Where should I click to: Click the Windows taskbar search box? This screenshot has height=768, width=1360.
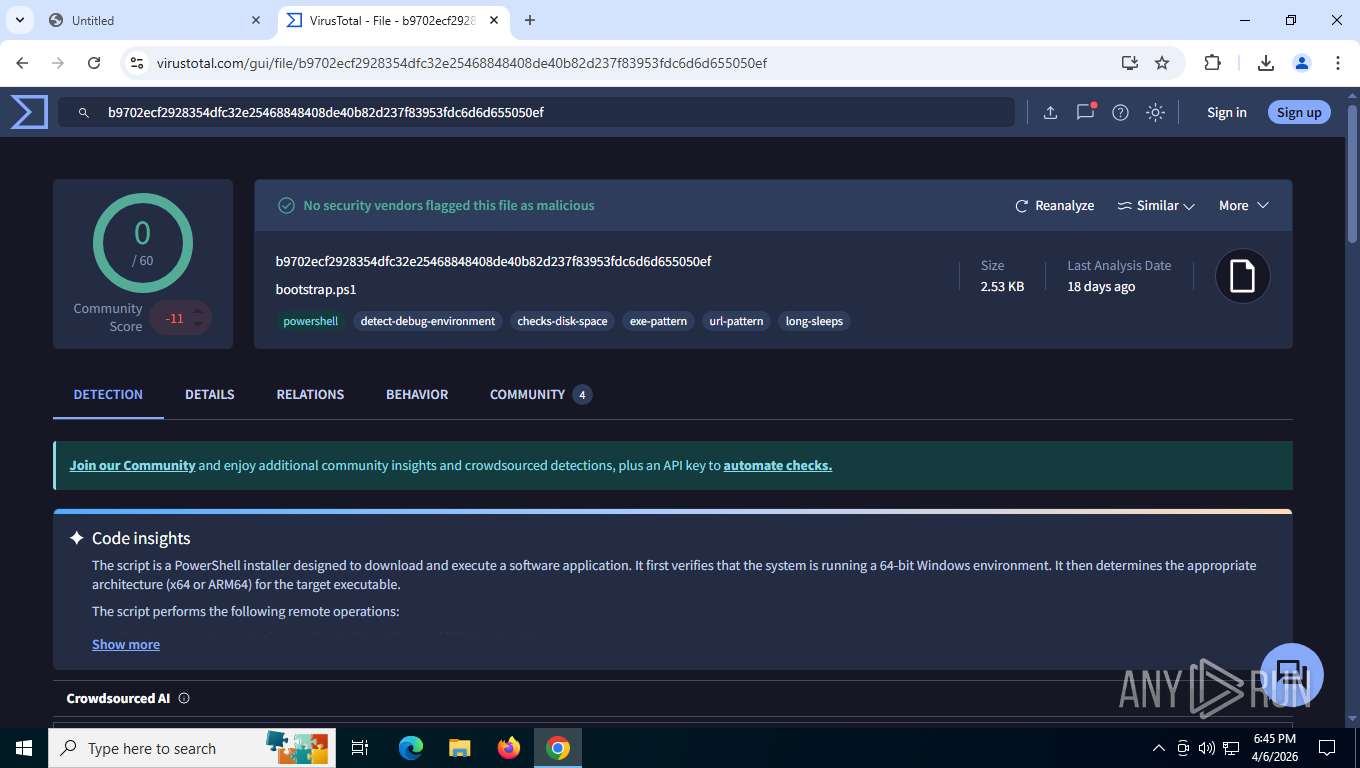(190, 748)
